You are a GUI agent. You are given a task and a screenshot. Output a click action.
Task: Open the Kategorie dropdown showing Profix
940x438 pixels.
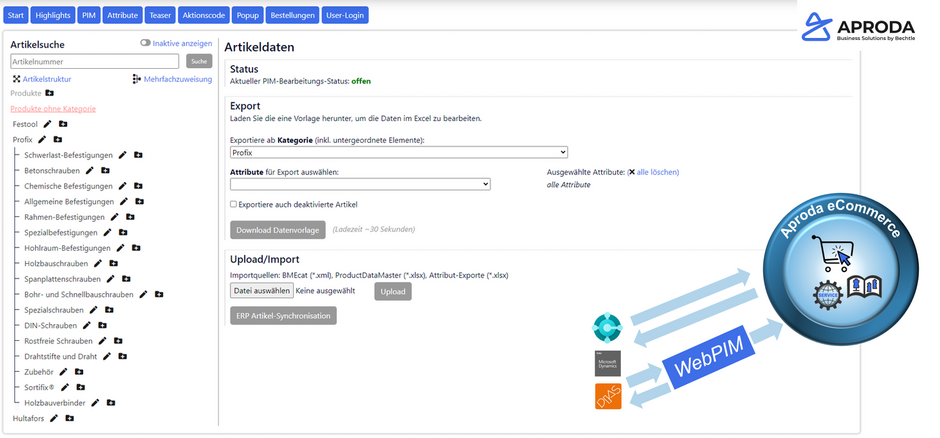[398, 153]
